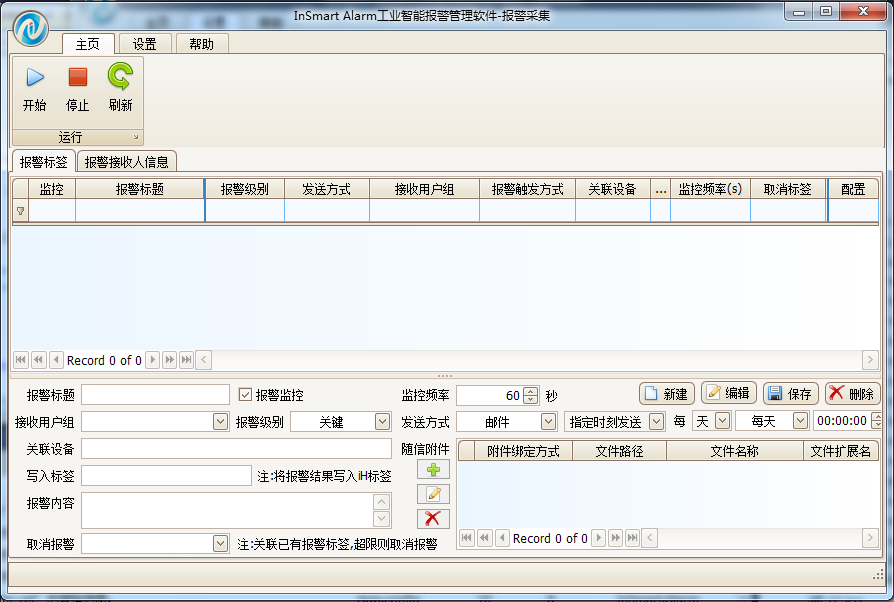894x602 pixels.
Task: Click the 发送方式 column header
Action: click(x=327, y=189)
